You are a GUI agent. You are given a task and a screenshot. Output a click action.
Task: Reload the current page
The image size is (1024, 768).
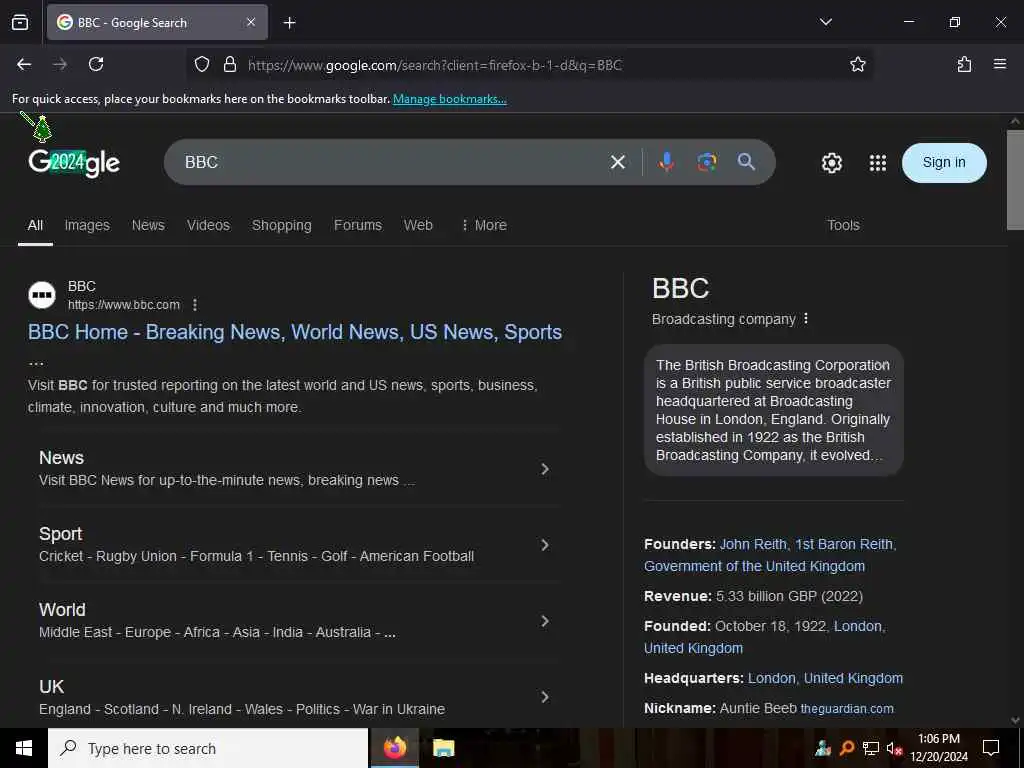[x=96, y=64]
